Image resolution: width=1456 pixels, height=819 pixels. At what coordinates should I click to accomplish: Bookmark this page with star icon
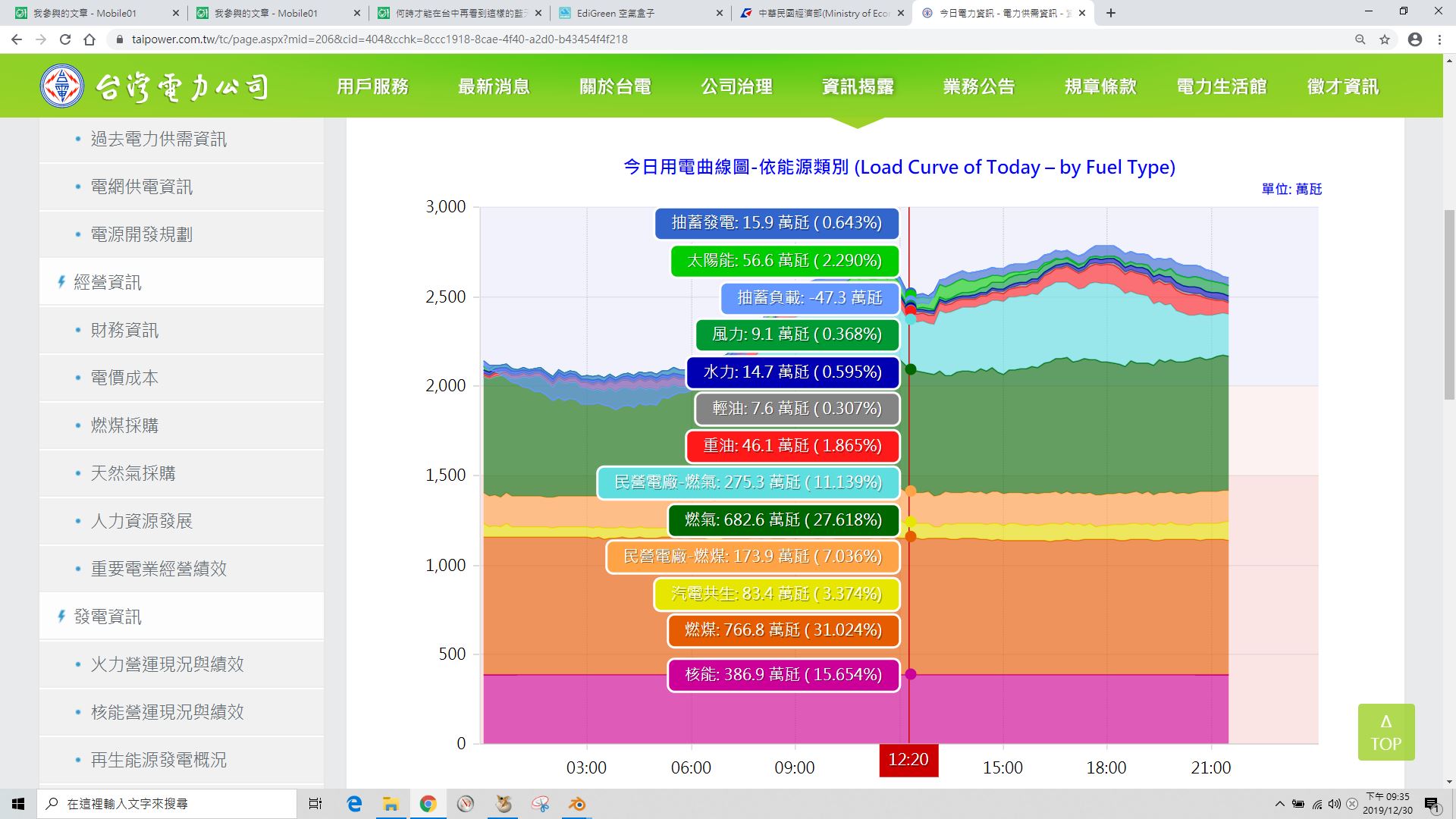(x=1385, y=39)
